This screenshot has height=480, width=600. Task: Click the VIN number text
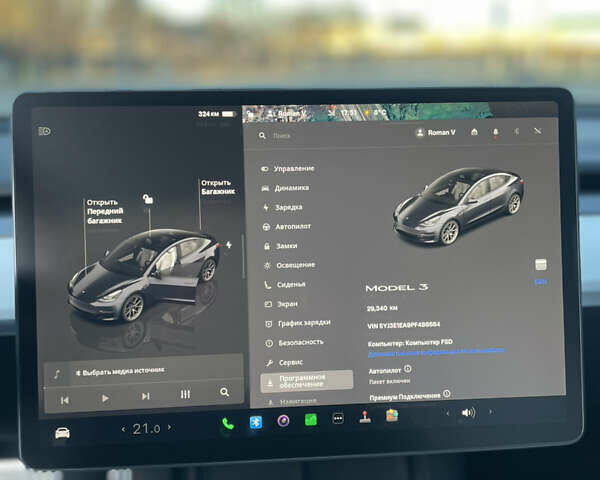point(404,325)
